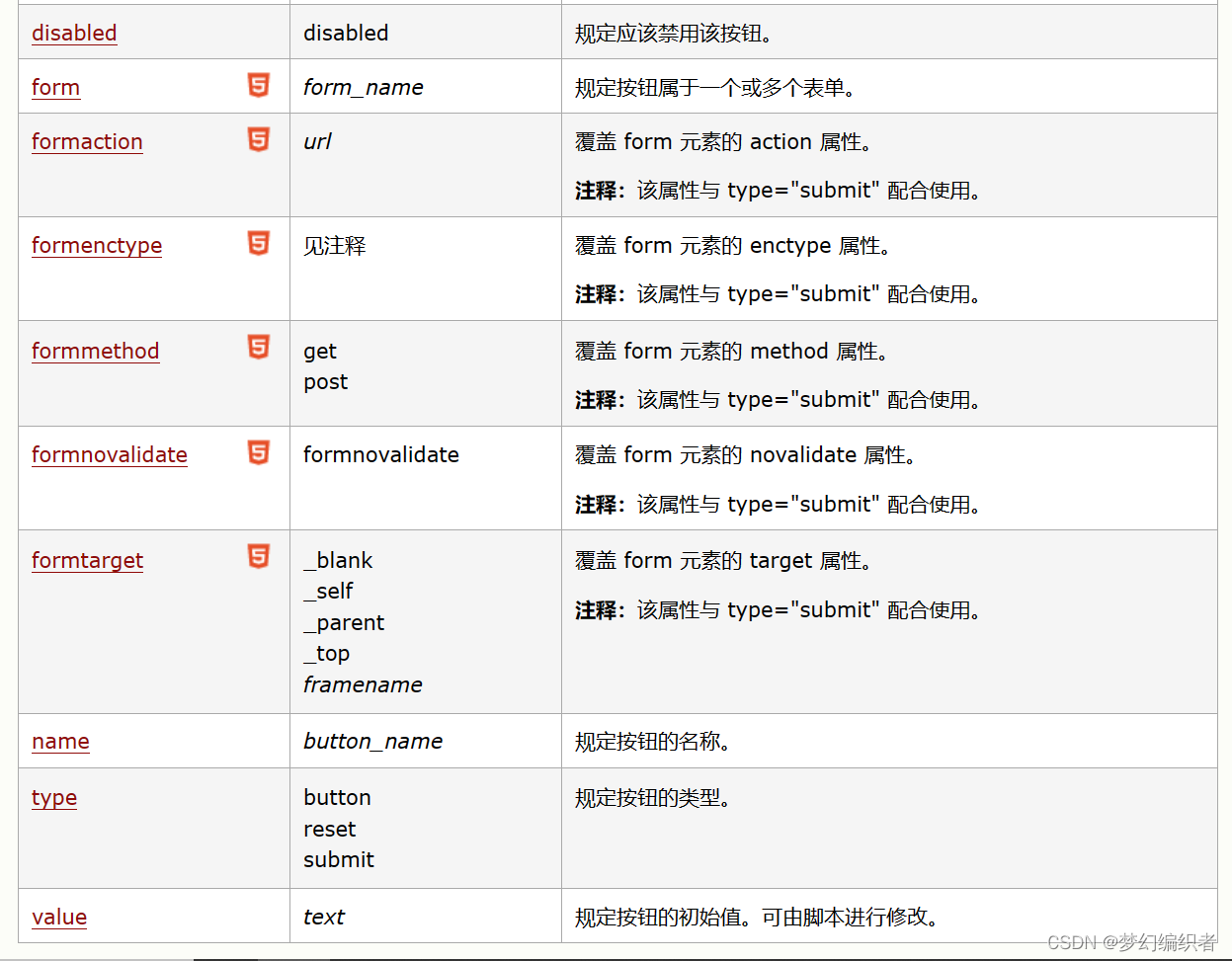Click description '规定按钮属于一个或多个表单。'
Screen dimensions: 1232x961
[x=715, y=88]
